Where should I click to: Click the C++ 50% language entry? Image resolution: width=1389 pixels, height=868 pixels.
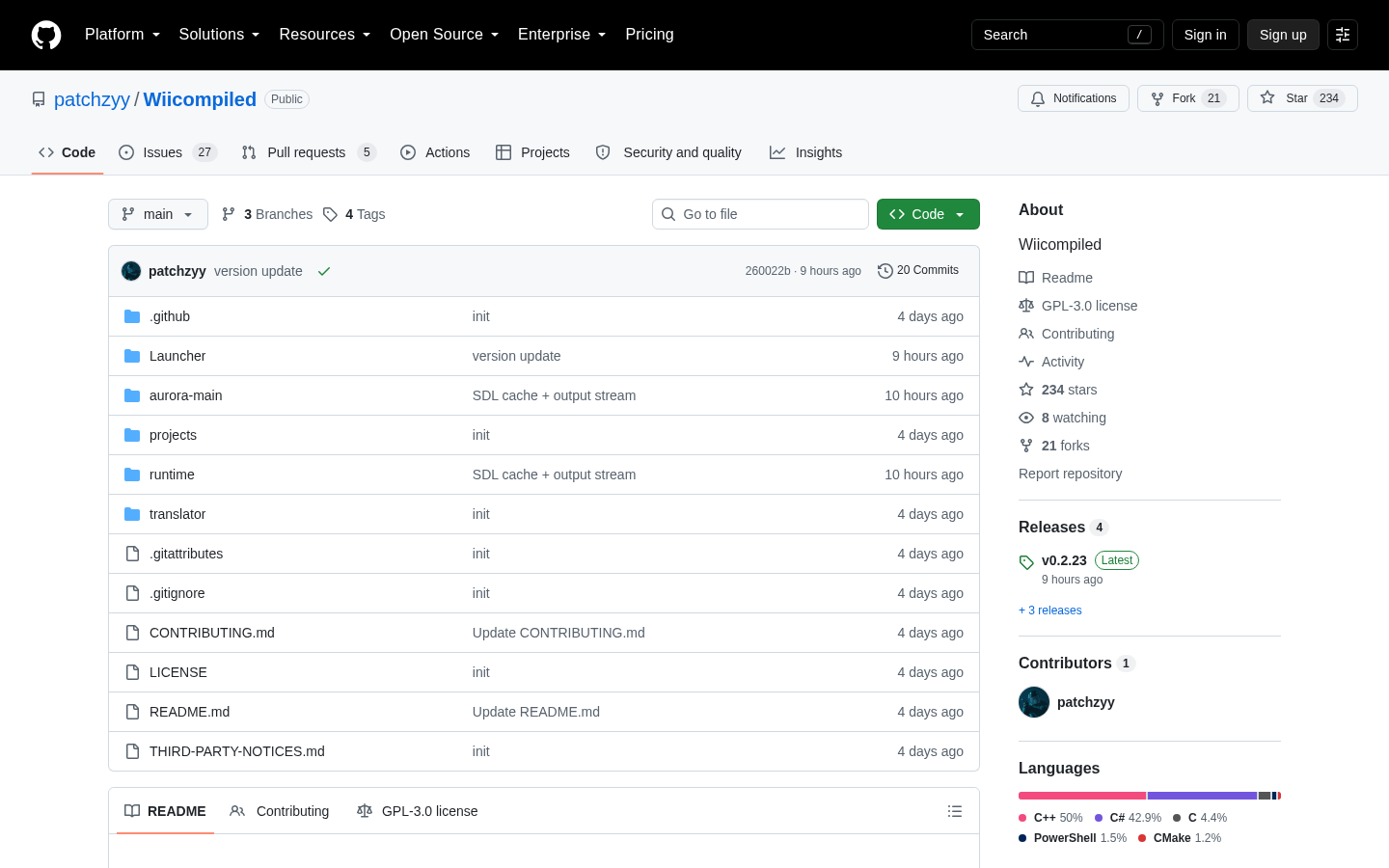point(1050,818)
